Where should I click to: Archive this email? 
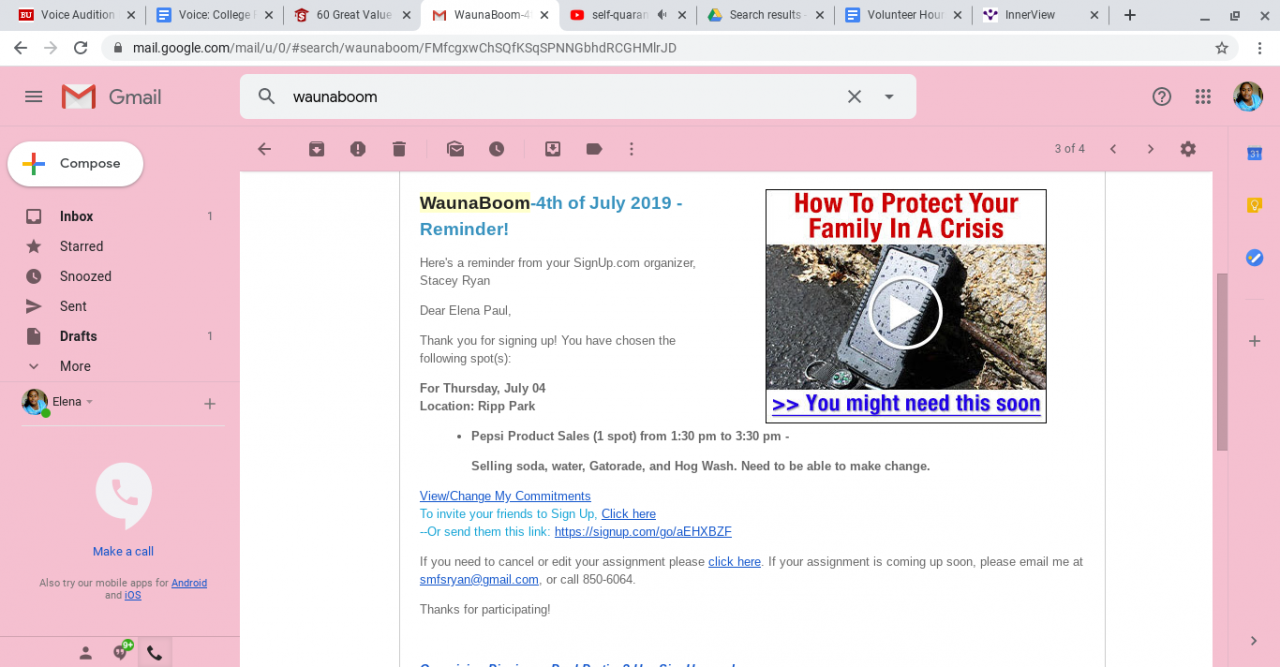pos(317,149)
